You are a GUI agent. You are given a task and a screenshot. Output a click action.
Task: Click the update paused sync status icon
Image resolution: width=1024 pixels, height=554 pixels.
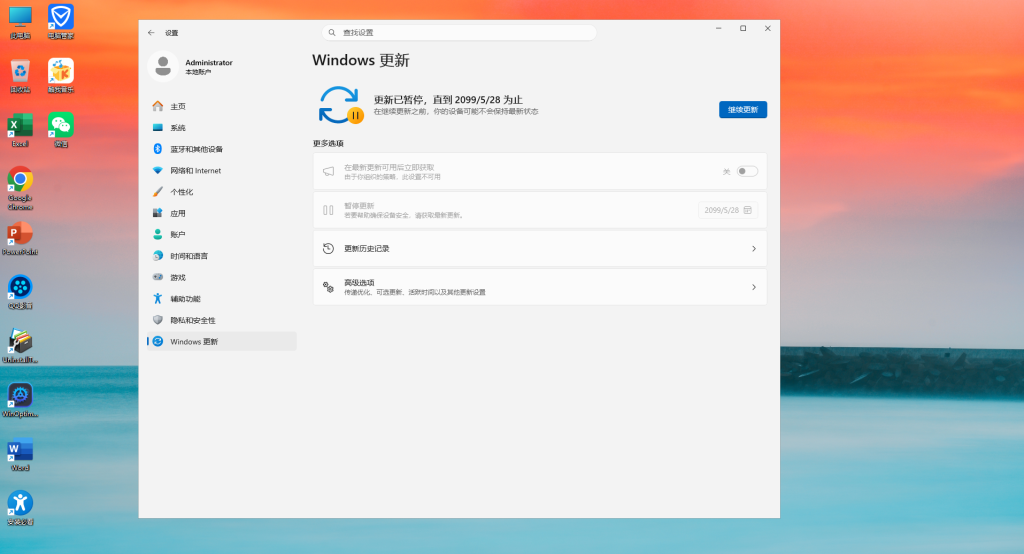click(x=340, y=105)
